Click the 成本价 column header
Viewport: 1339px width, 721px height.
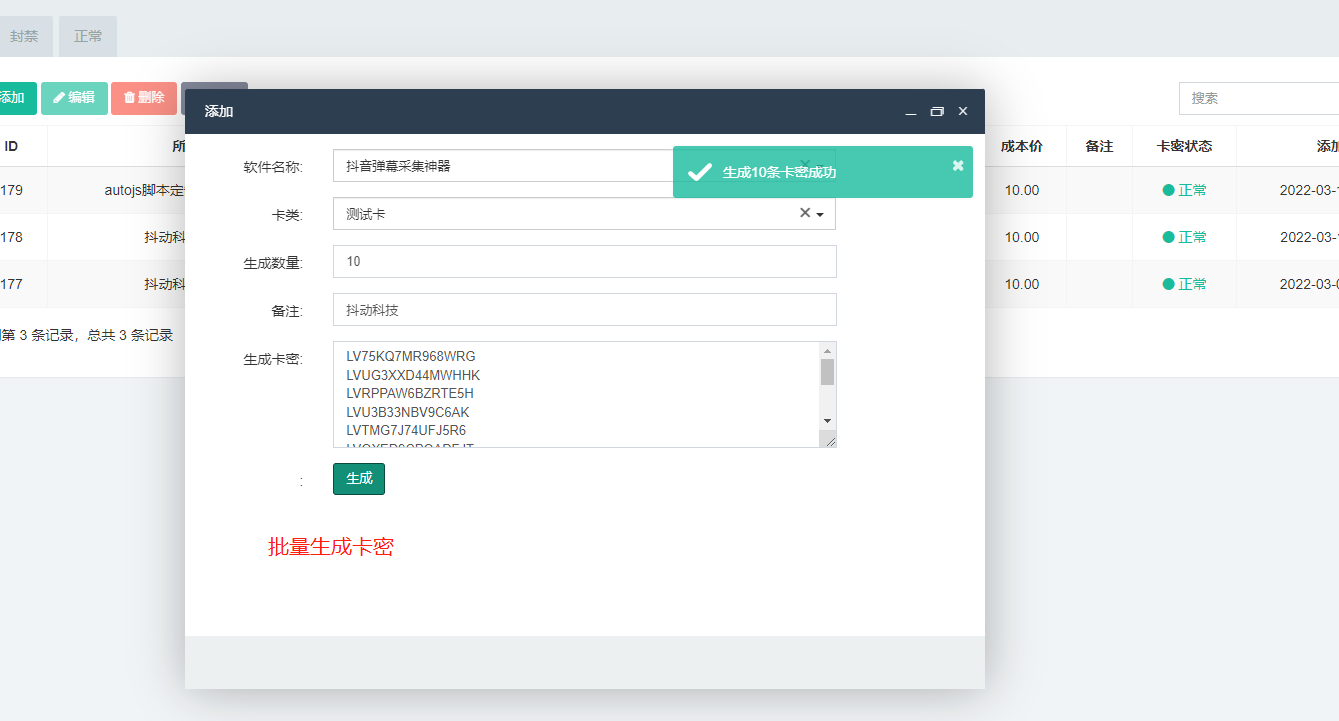coord(1022,146)
